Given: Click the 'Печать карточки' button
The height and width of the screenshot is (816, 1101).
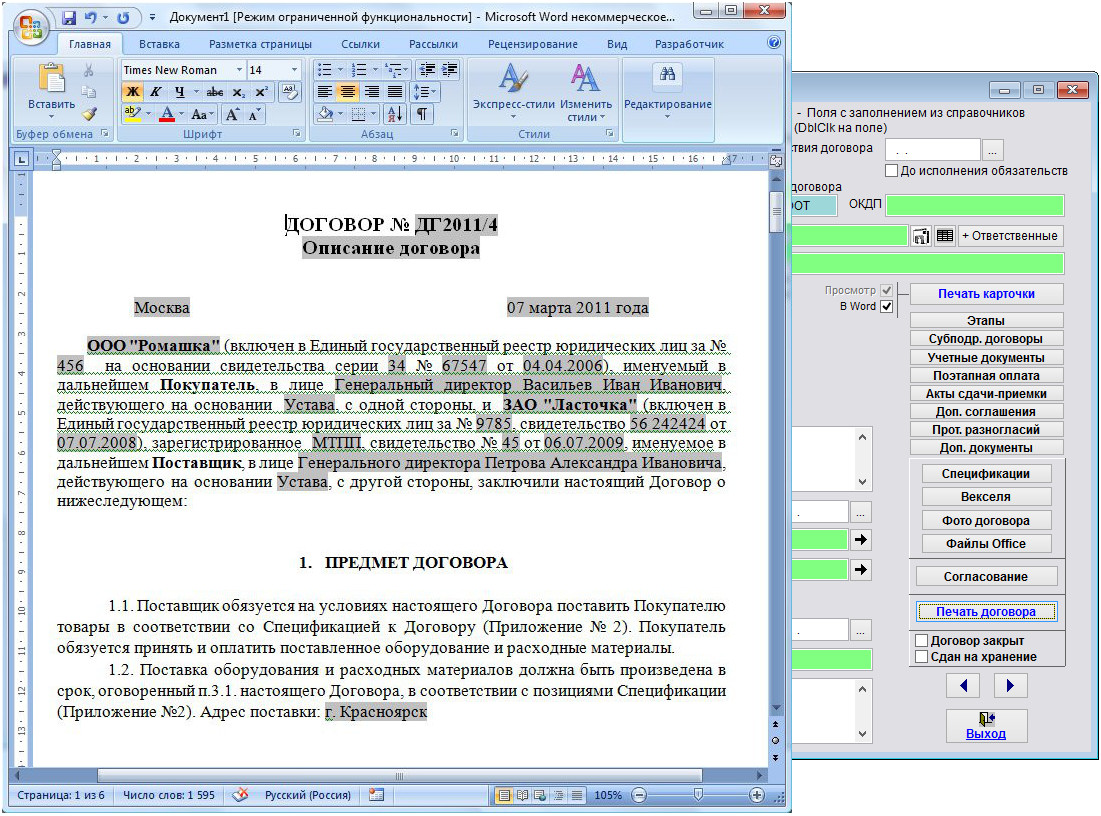Looking at the screenshot, I should click(986, 294).
